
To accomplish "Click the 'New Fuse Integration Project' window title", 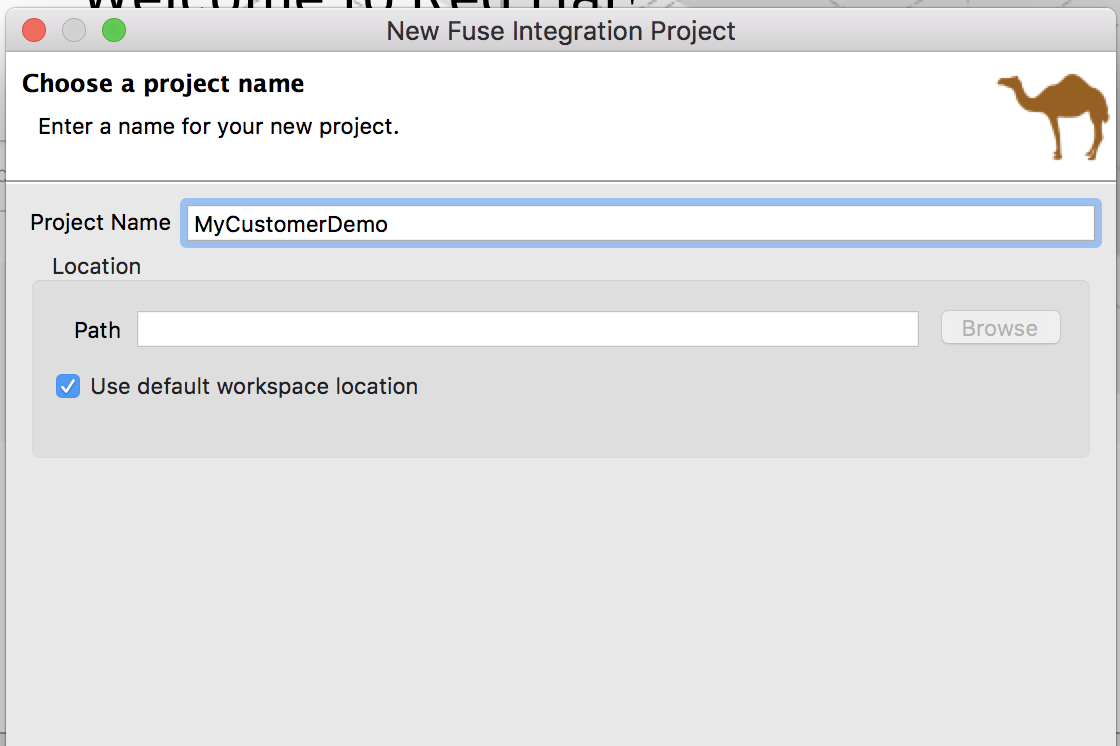I will [x=561, y=31].
